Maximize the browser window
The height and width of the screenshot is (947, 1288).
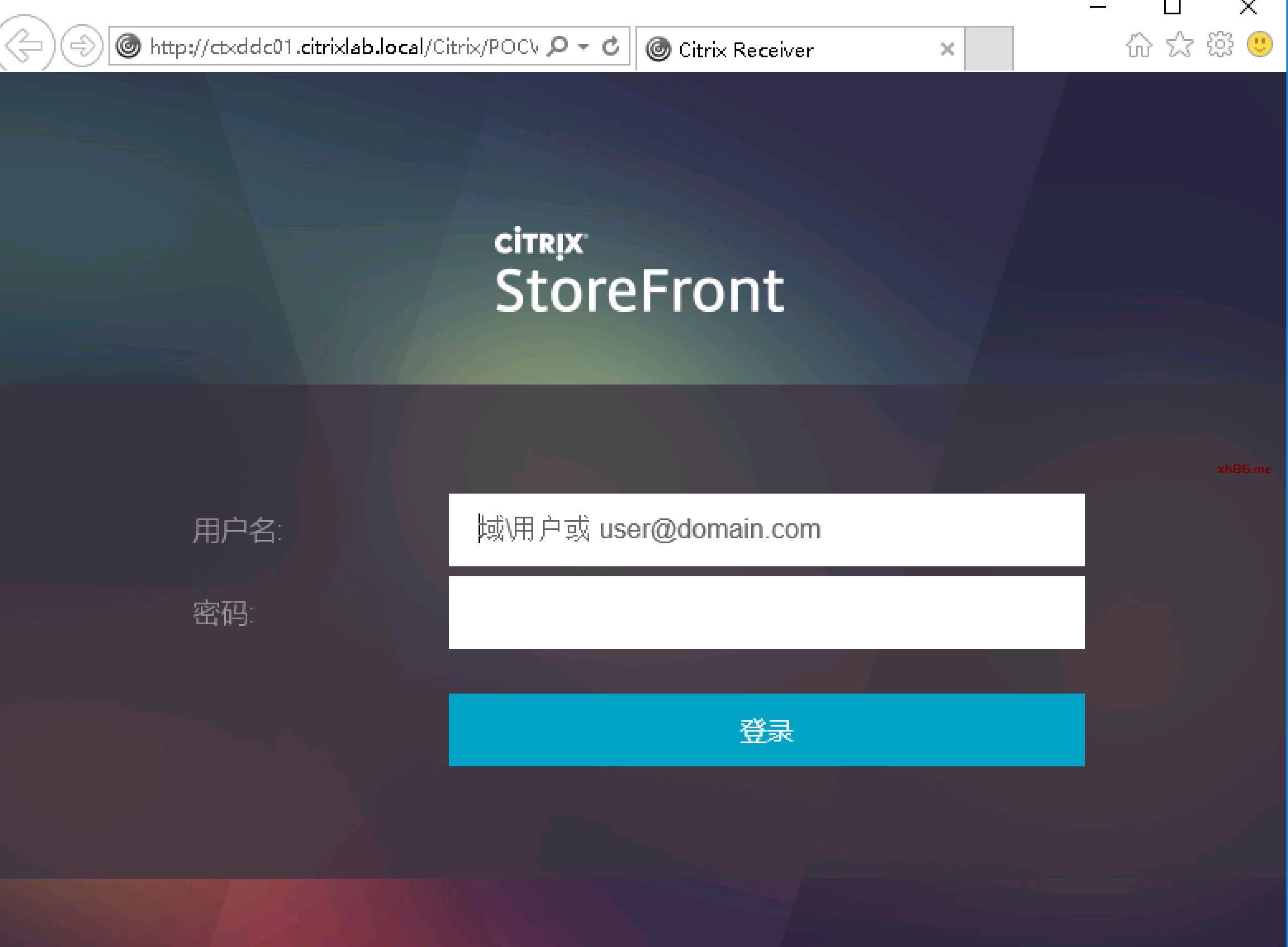click(x=1172, y=7)
